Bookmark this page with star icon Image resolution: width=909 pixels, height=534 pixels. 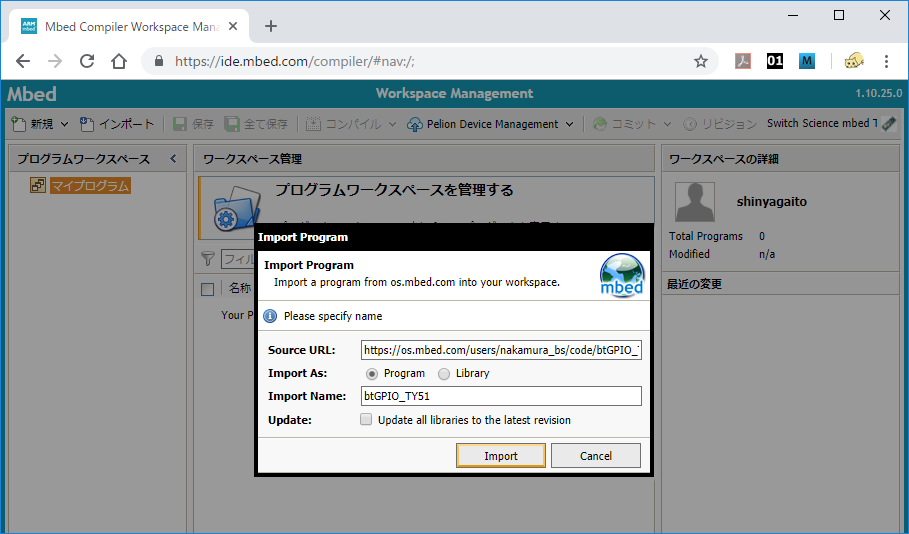point(701,61)
